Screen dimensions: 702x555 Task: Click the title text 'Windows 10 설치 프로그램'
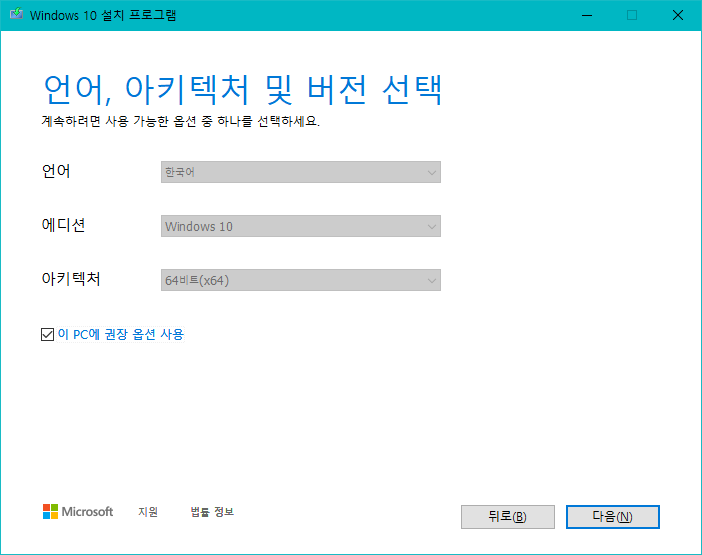tap(103, 15)
